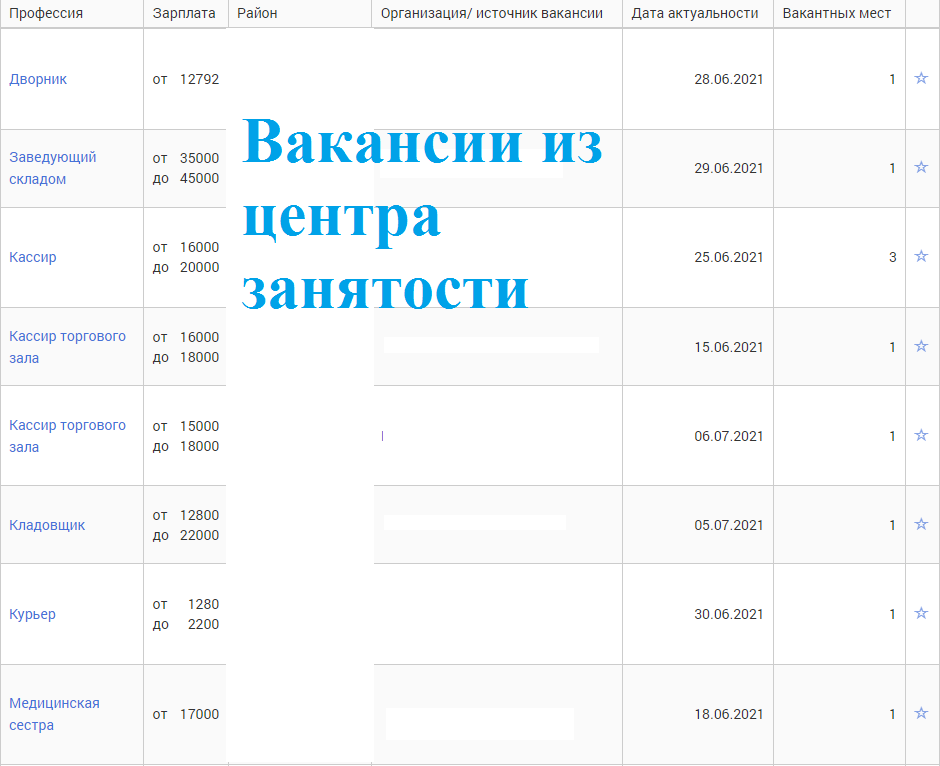The width and height of the screenshot is (940, 766).
Task: Star the Заведующий складом vacancy
Action: (921, 167)
